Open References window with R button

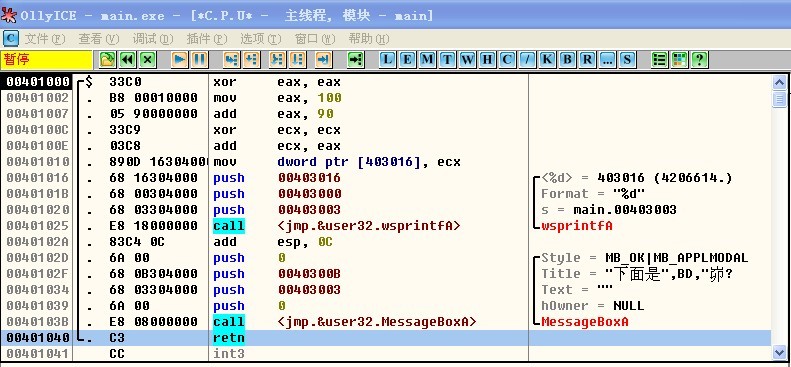coord(587,60)
